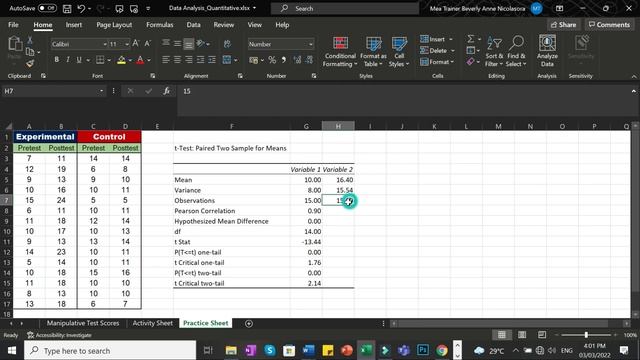This screenshot has height=360, width=640.
Task: Click the New Sheet plus icon
Action: click(249, 323)
